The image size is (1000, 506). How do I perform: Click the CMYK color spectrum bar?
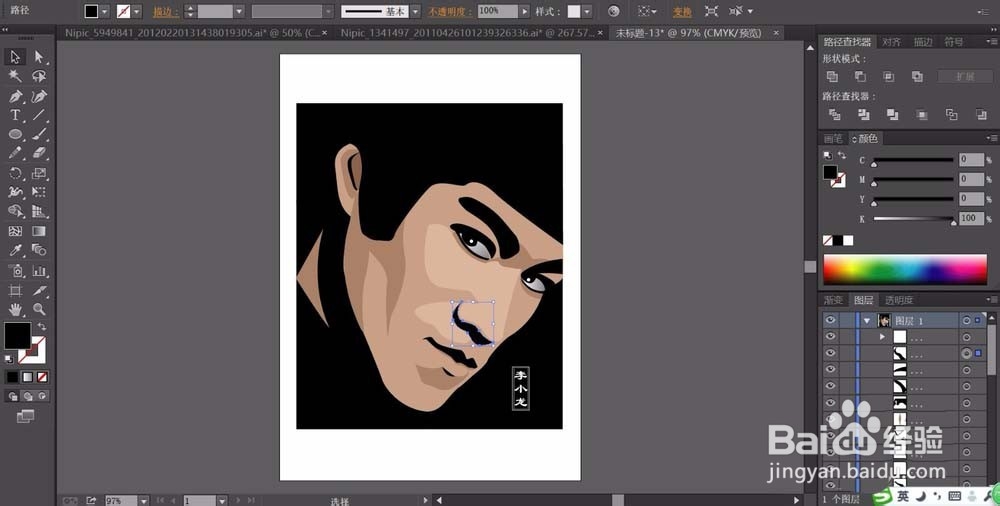(905, 269)
